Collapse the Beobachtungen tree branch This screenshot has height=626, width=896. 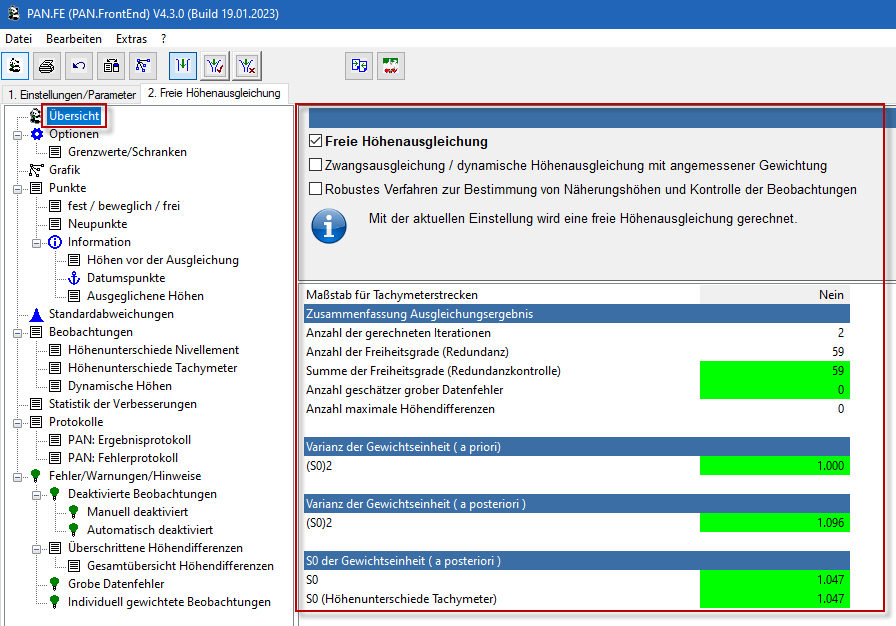pos(17,332)
